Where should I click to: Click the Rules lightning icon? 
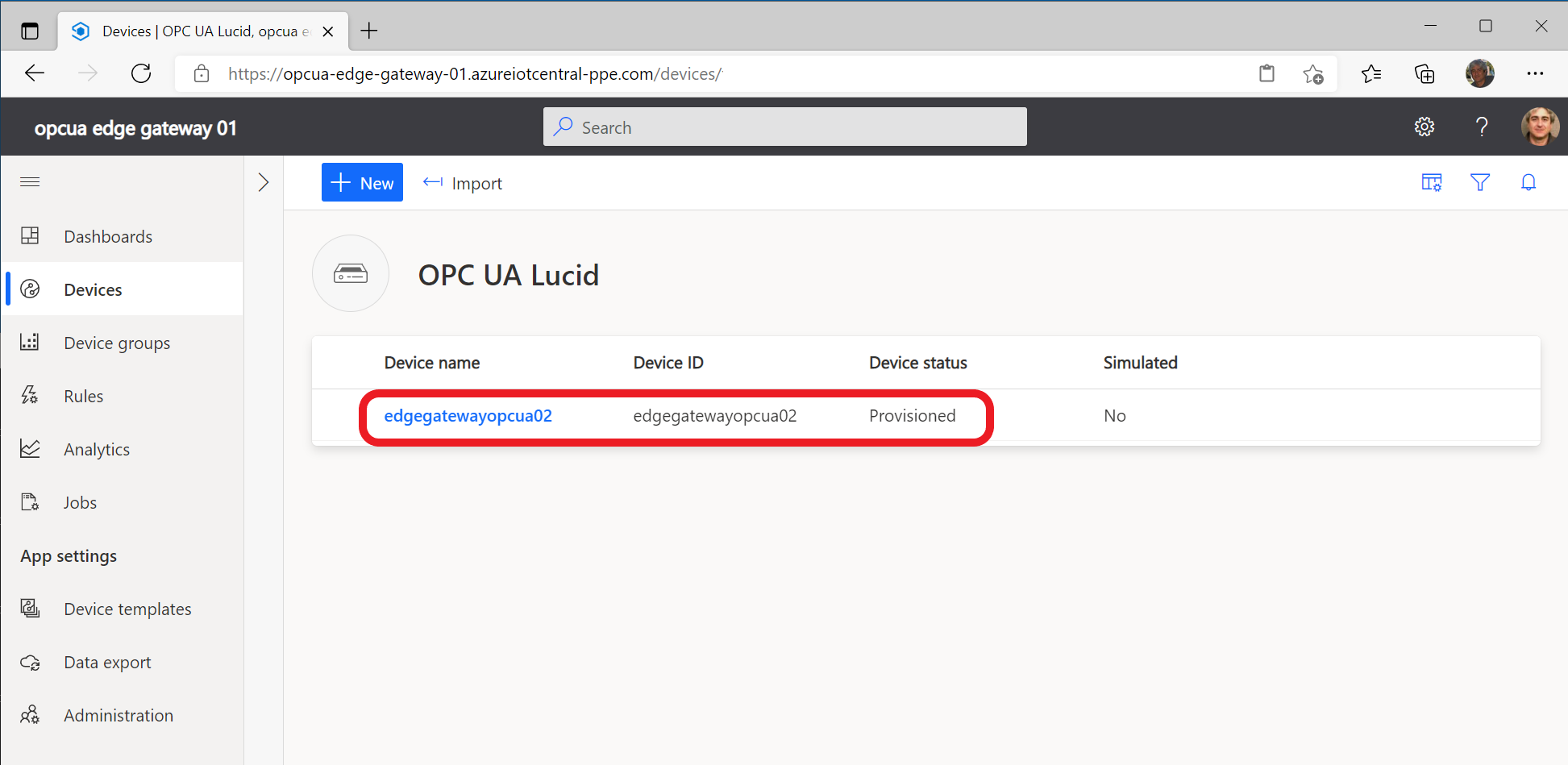[x=30, y=395]
